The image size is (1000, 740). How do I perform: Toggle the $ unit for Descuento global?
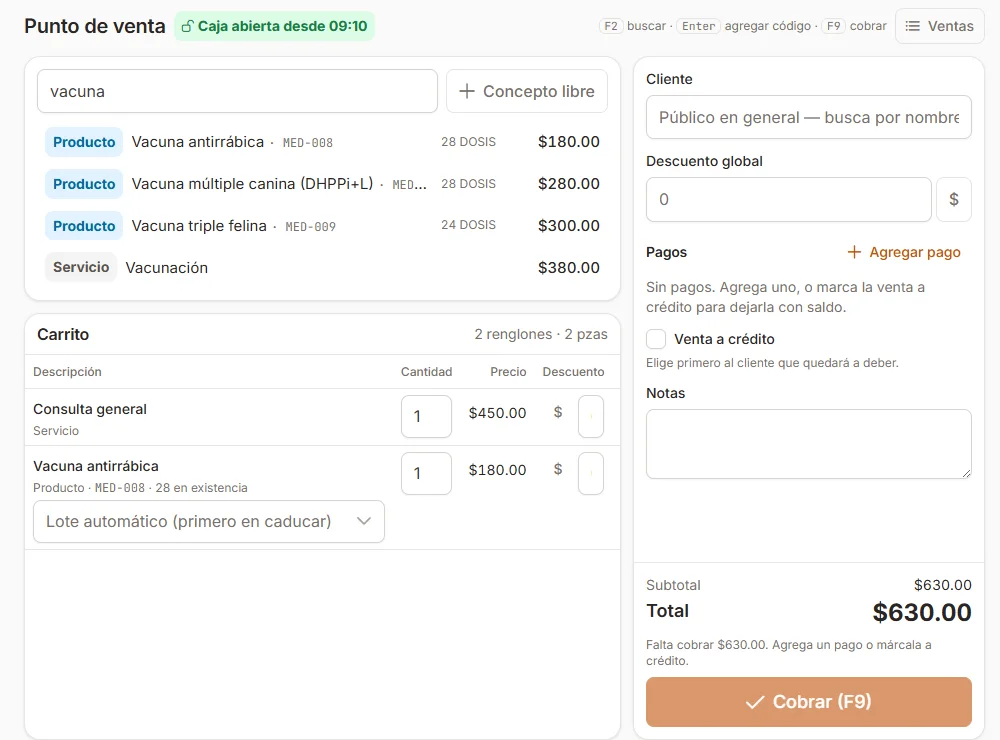point(953,200)
